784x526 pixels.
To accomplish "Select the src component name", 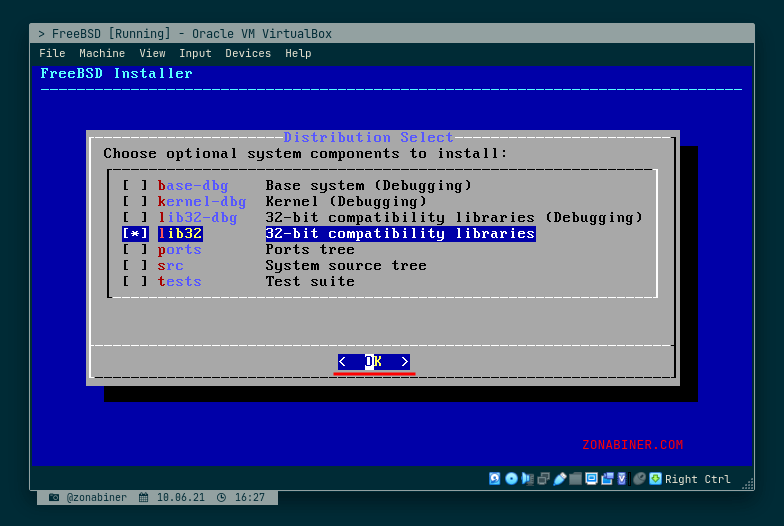I will pyautogui.click(x=170, y=266).
